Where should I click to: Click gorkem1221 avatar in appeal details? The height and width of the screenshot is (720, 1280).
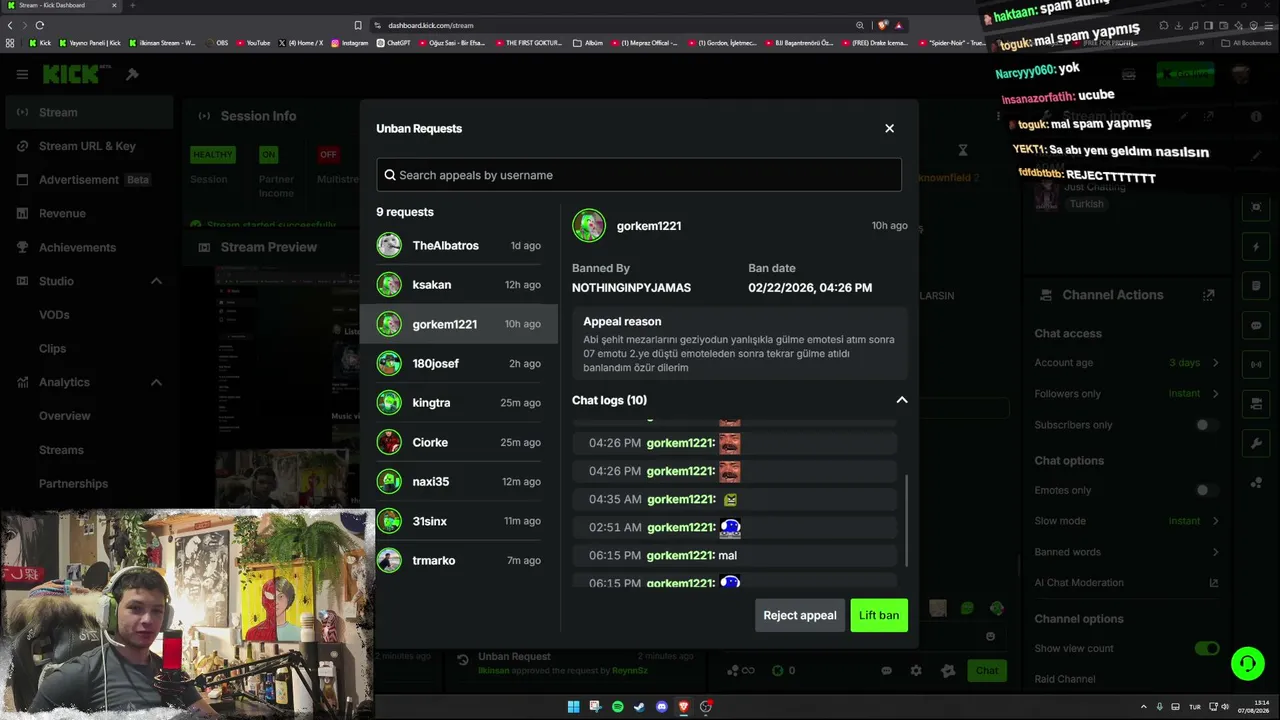(589, 225)
